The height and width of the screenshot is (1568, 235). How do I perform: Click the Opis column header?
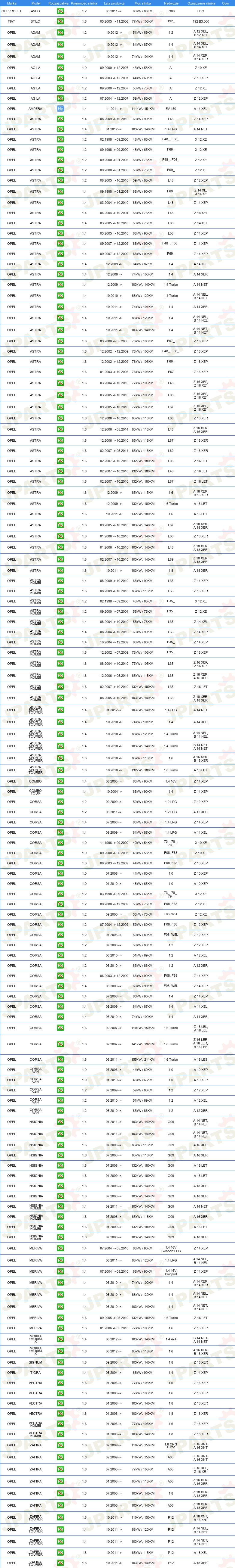point(225,3)
